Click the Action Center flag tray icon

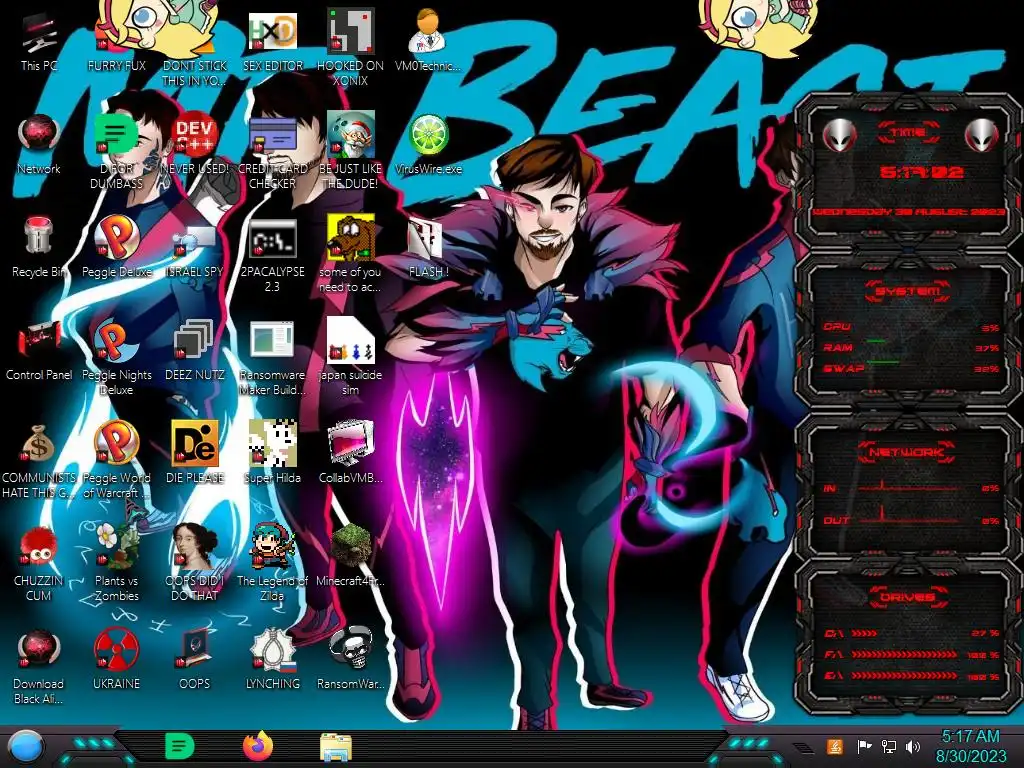[x=863, y=746]
